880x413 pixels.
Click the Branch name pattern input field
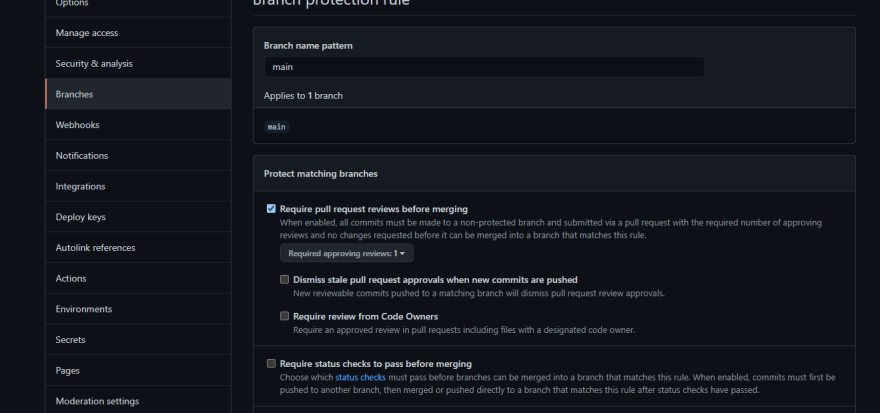(x=484, y=67)
